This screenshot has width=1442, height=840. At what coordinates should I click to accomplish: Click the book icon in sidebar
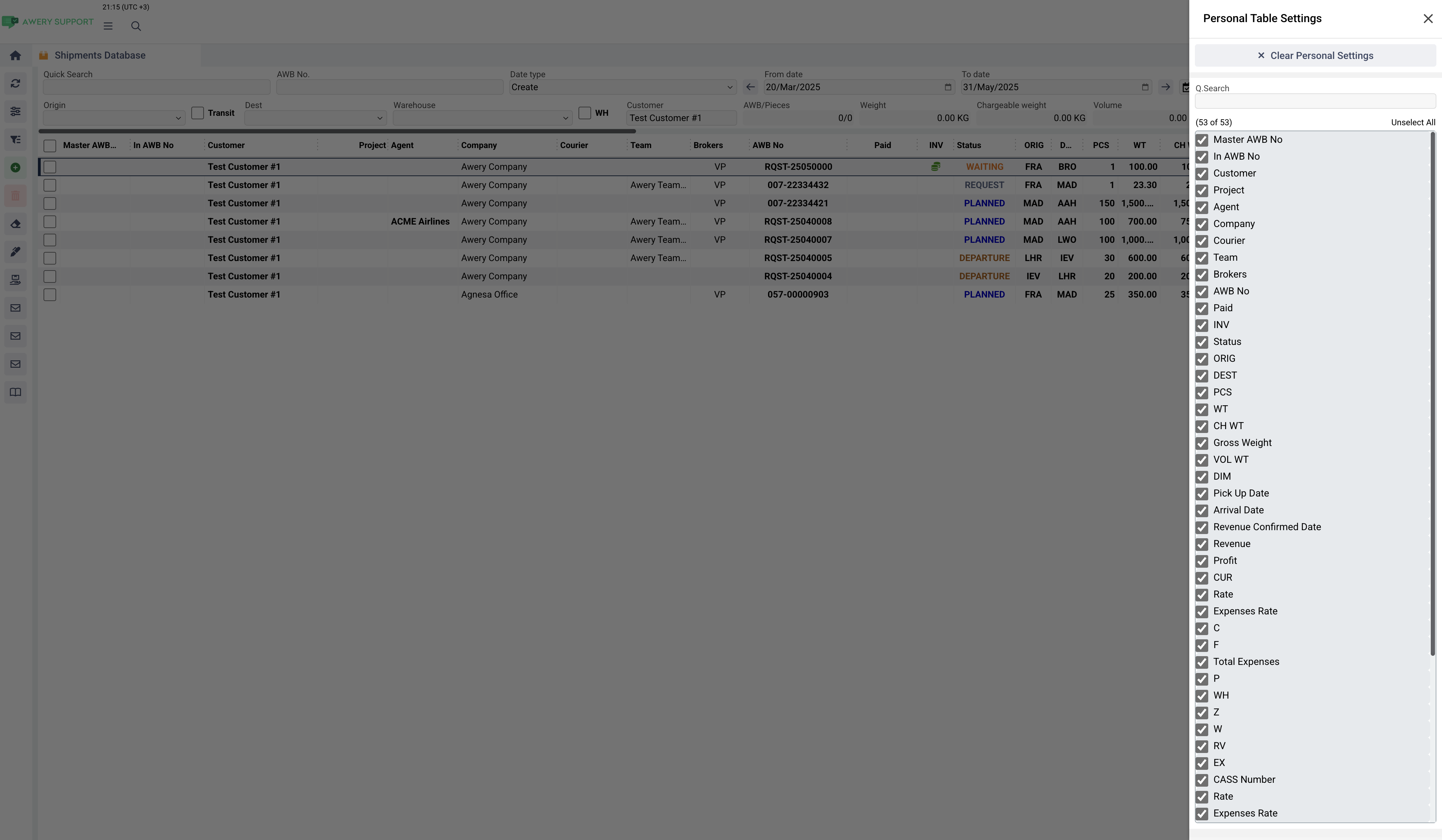point(15,392)
